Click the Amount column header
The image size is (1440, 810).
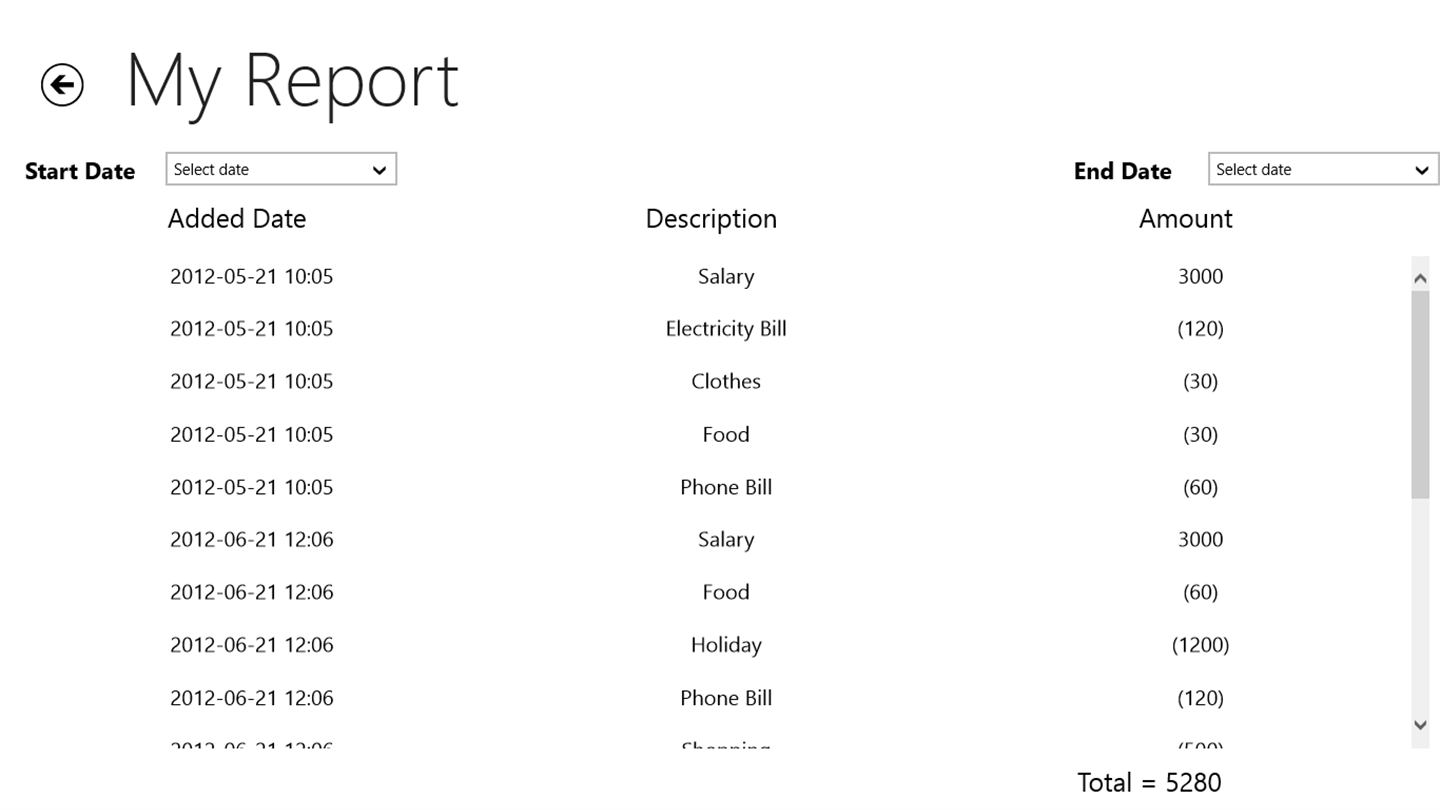[1185, 219]
